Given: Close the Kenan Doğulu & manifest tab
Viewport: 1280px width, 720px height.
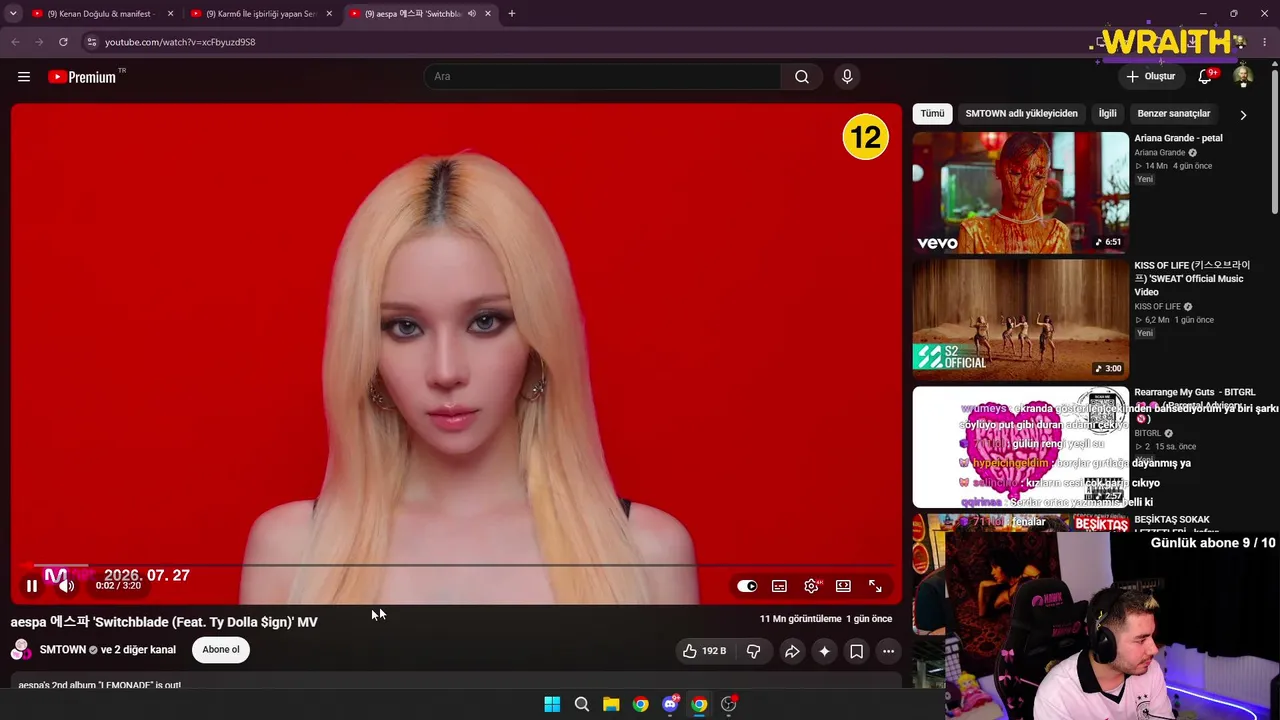Looking at the screenshot, I should (x=170, y=14).
